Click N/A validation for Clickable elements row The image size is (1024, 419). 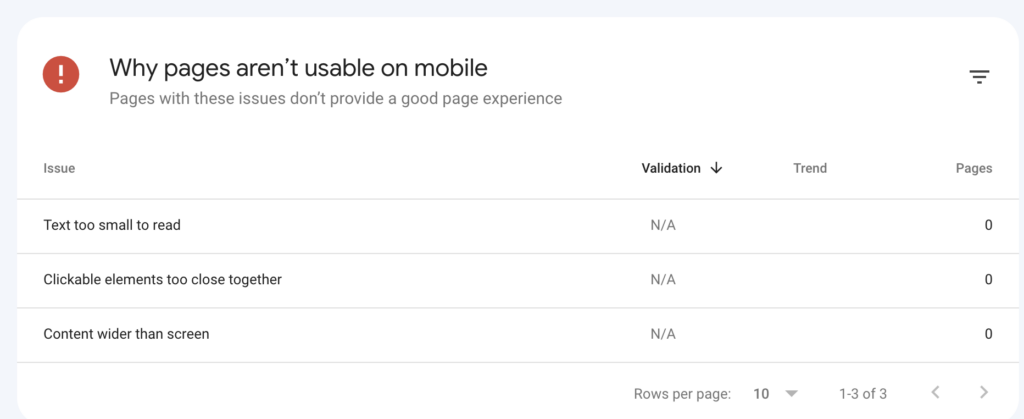(663, 279)
